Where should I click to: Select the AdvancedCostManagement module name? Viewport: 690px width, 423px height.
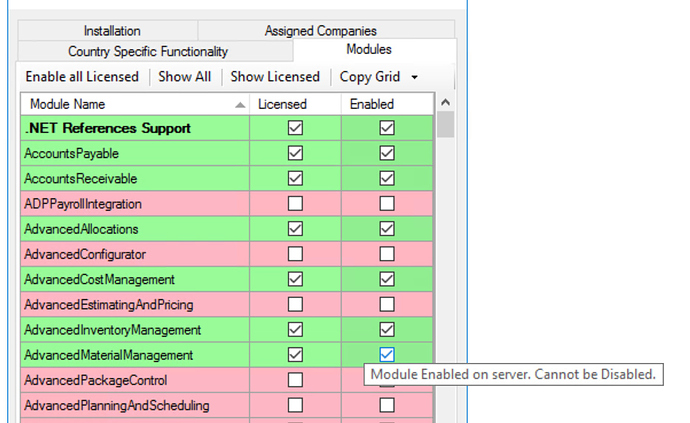[99, 280]
